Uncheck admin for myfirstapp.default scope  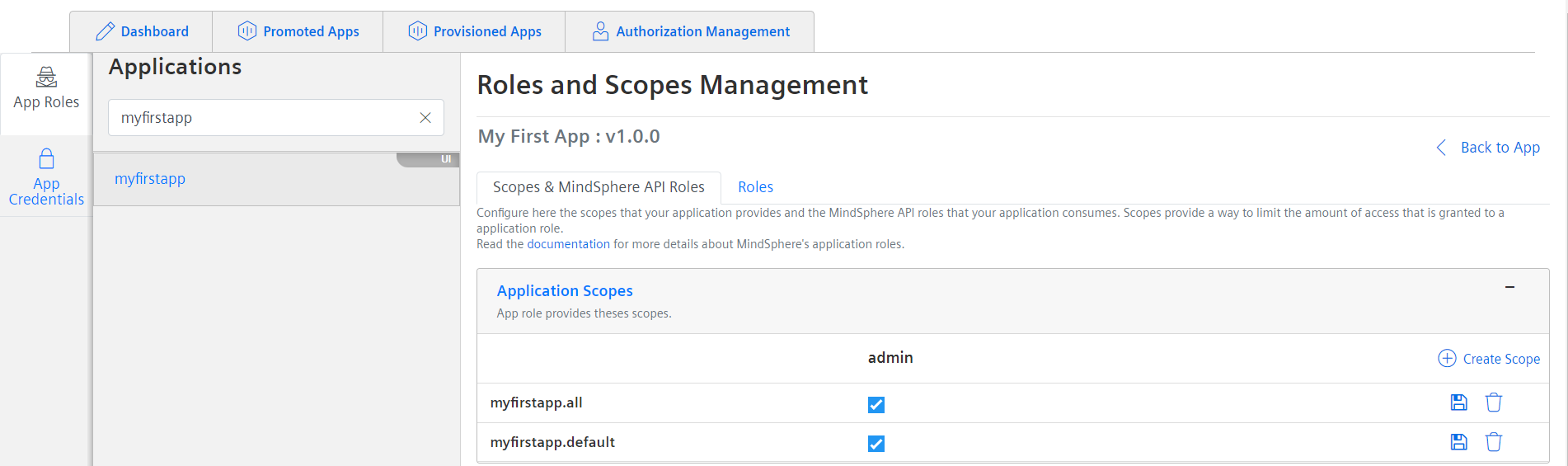coord(876,444)
